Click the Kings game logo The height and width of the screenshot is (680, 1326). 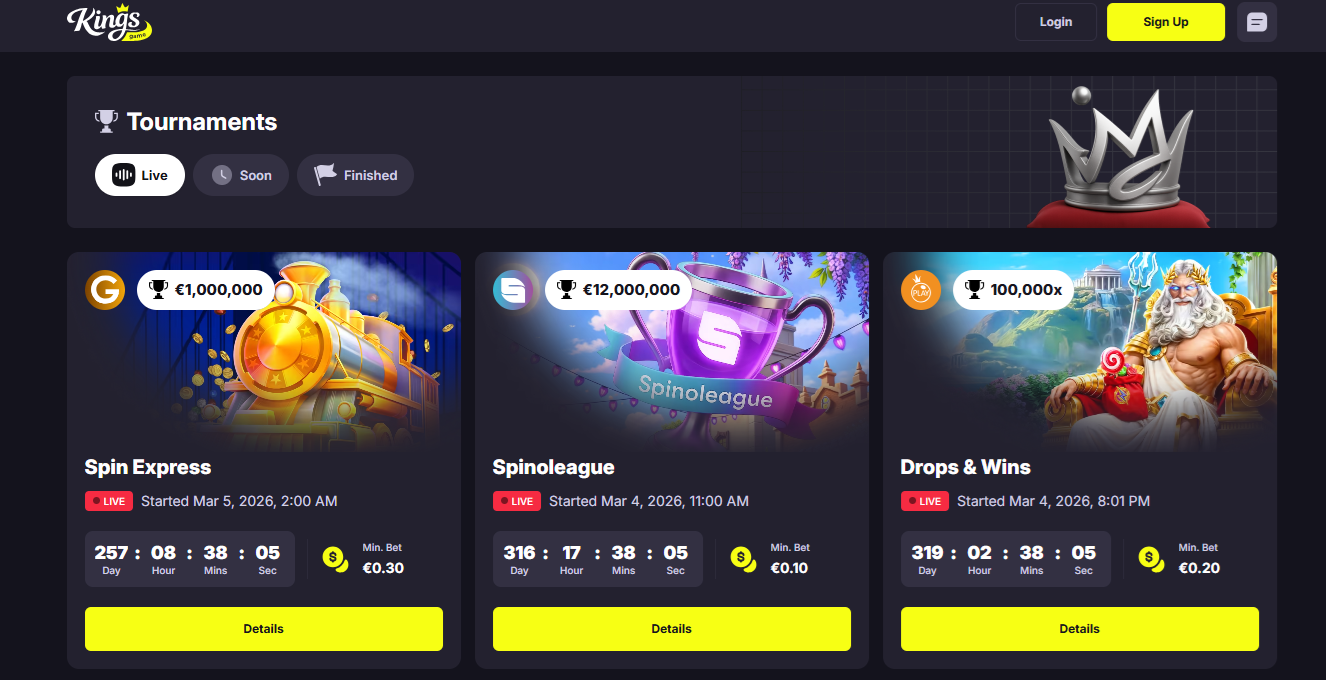tap(109, 22)
